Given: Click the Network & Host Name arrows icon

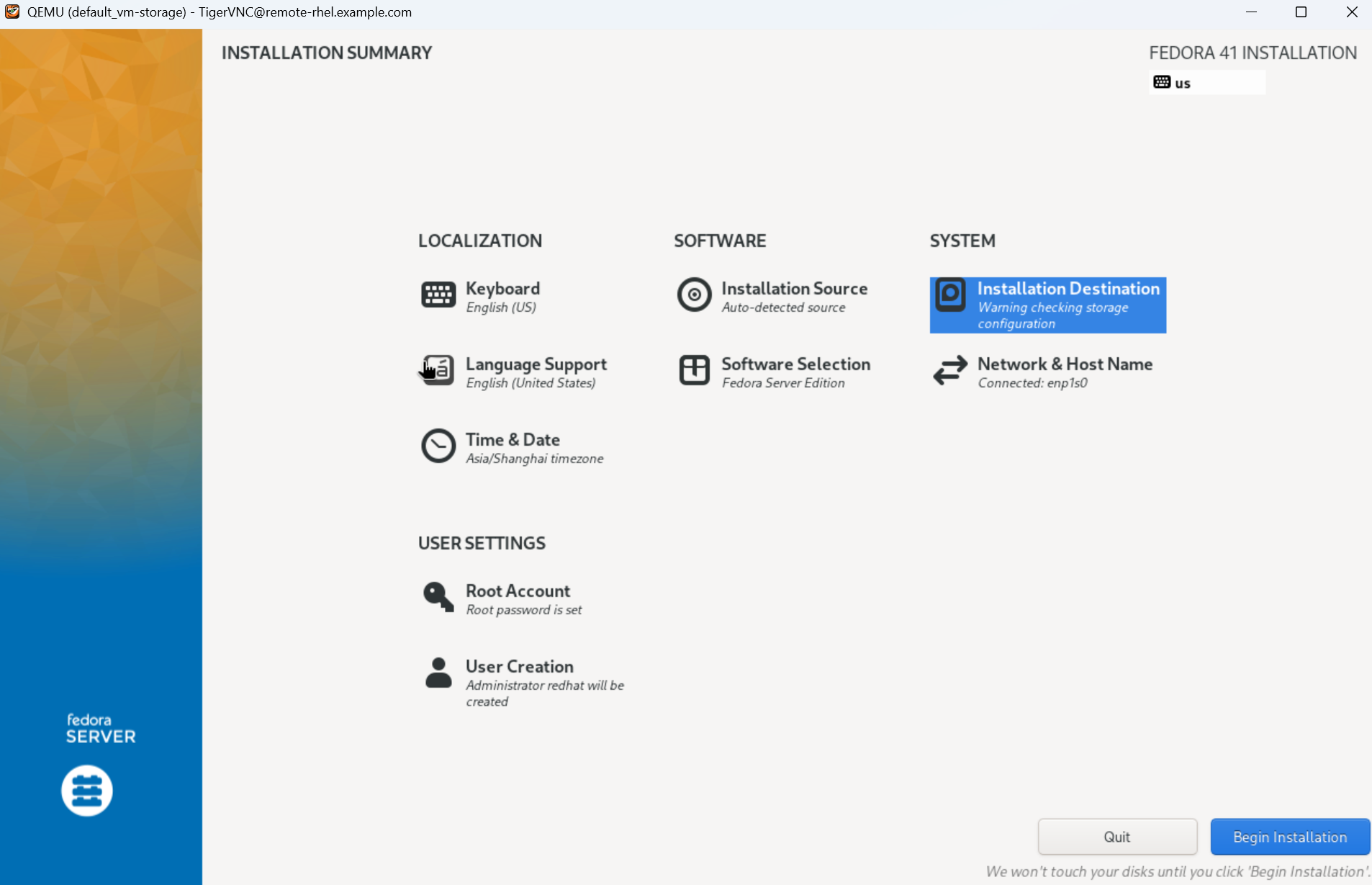Looking at the screenshot, I should (x=950, y=371).
